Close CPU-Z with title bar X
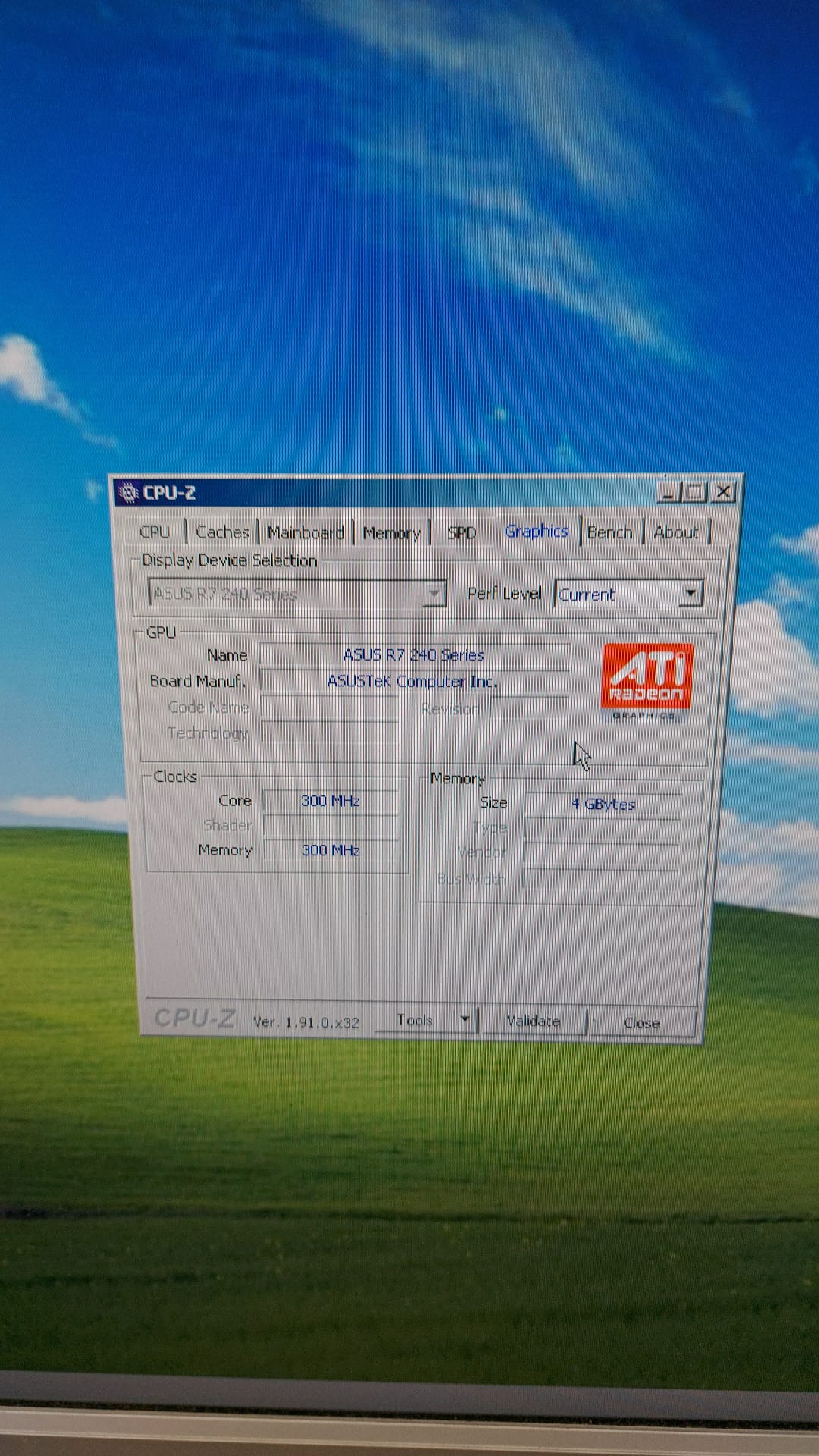This screenshot has width=819, height=1456. (723, 492)
